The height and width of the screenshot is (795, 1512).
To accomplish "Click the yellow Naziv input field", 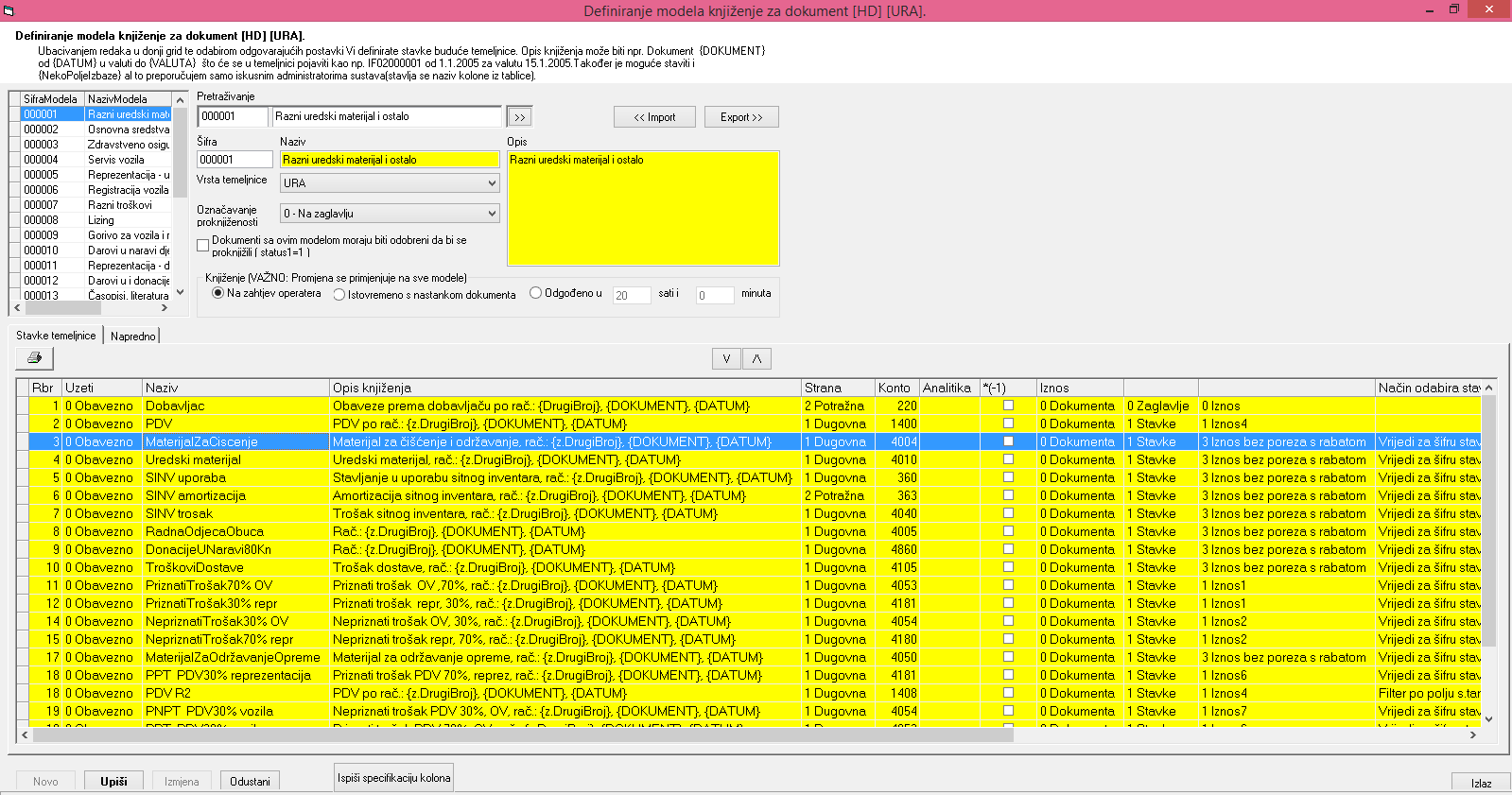I will click(390, 160).
